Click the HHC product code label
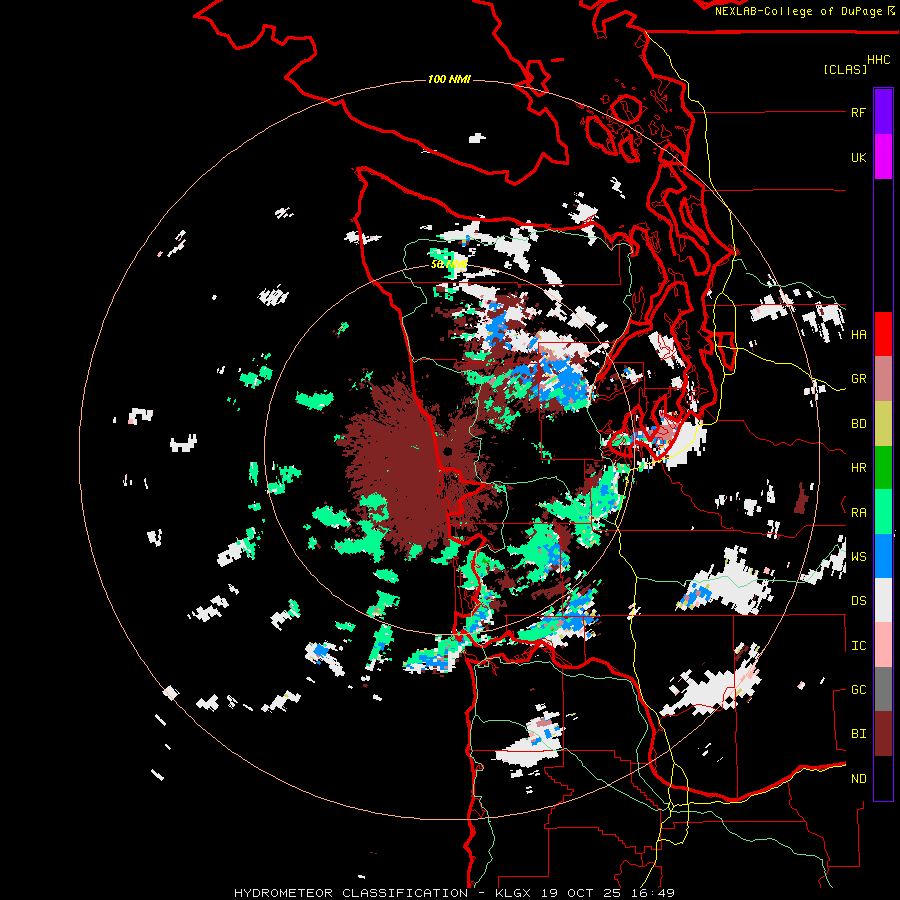Image resolution: width=900 pixels, height=900 pixels. tap(878, 60)
